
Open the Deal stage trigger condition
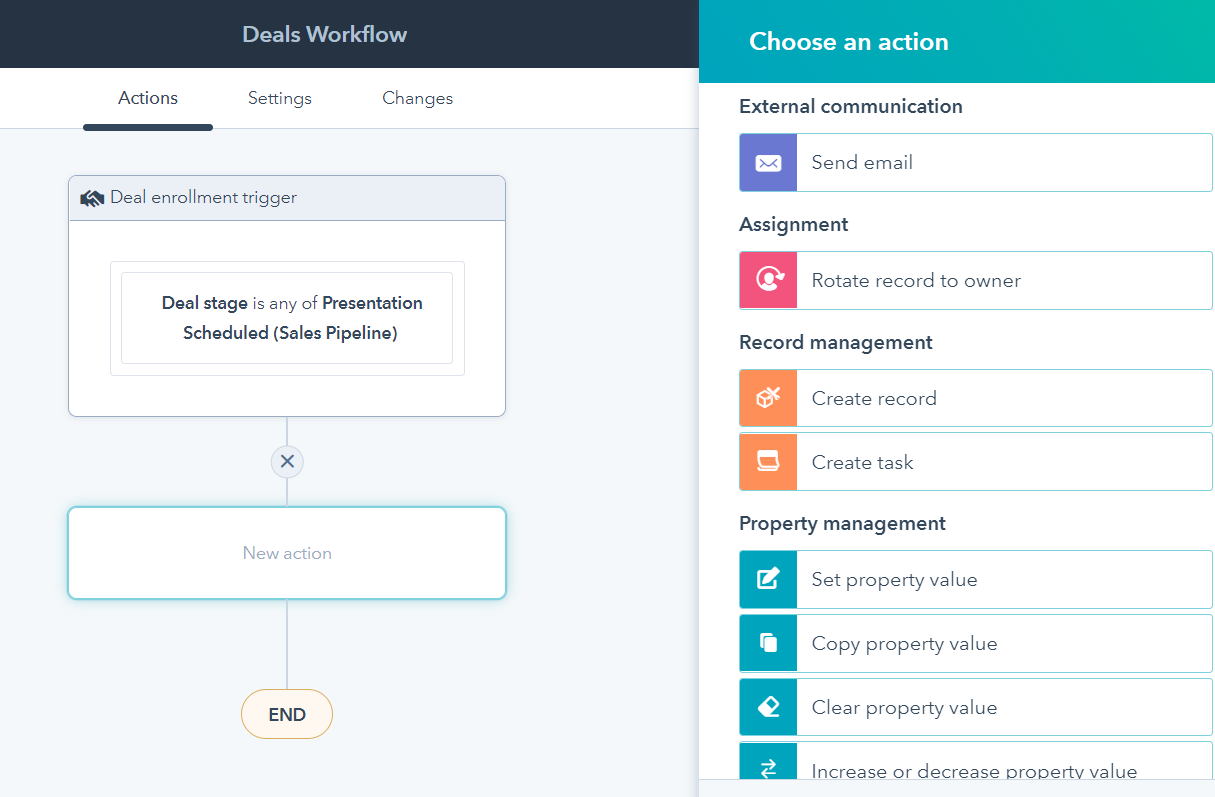[x=287, y=317]
